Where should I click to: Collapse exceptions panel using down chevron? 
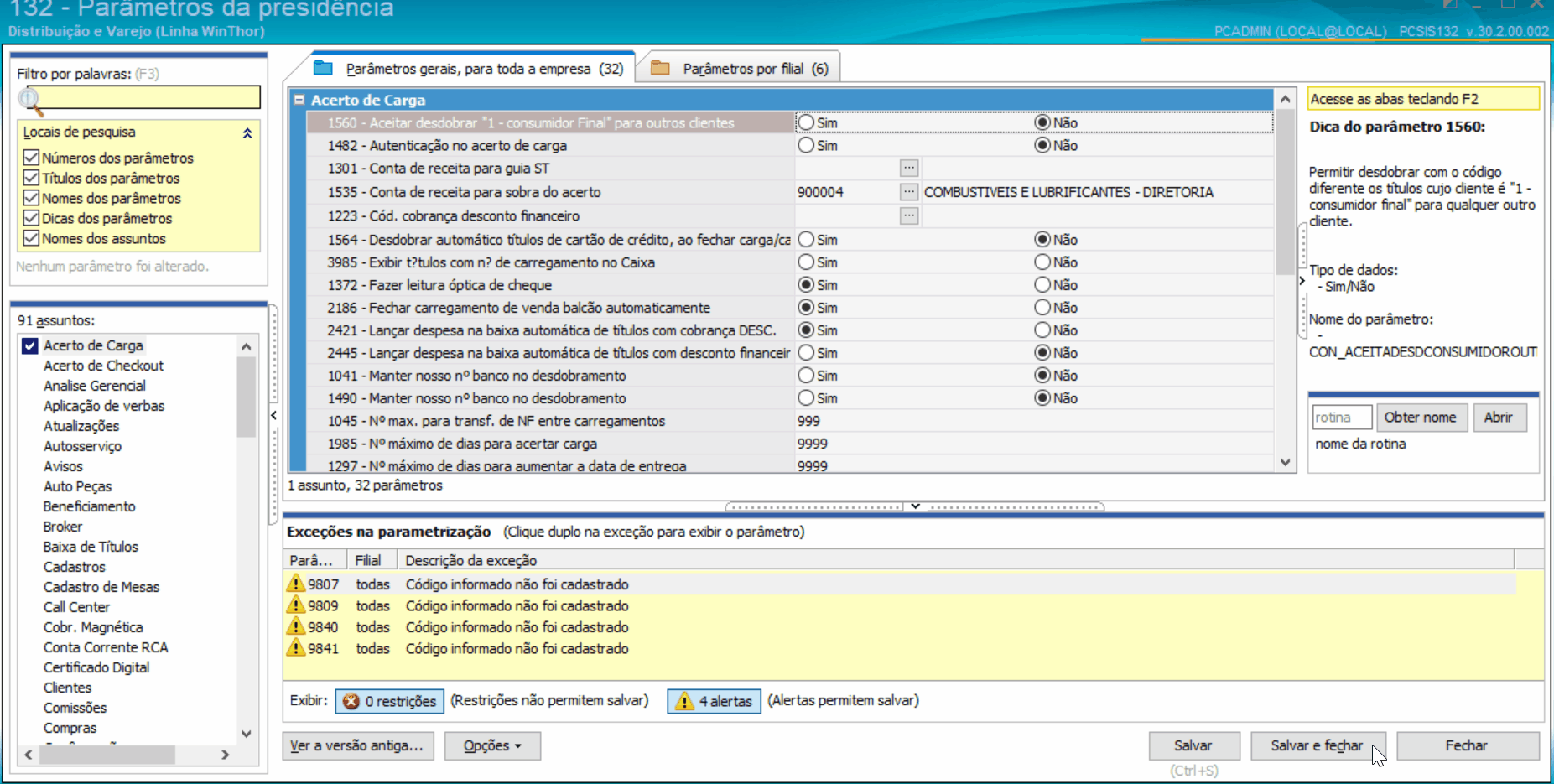tap(915, 506)
